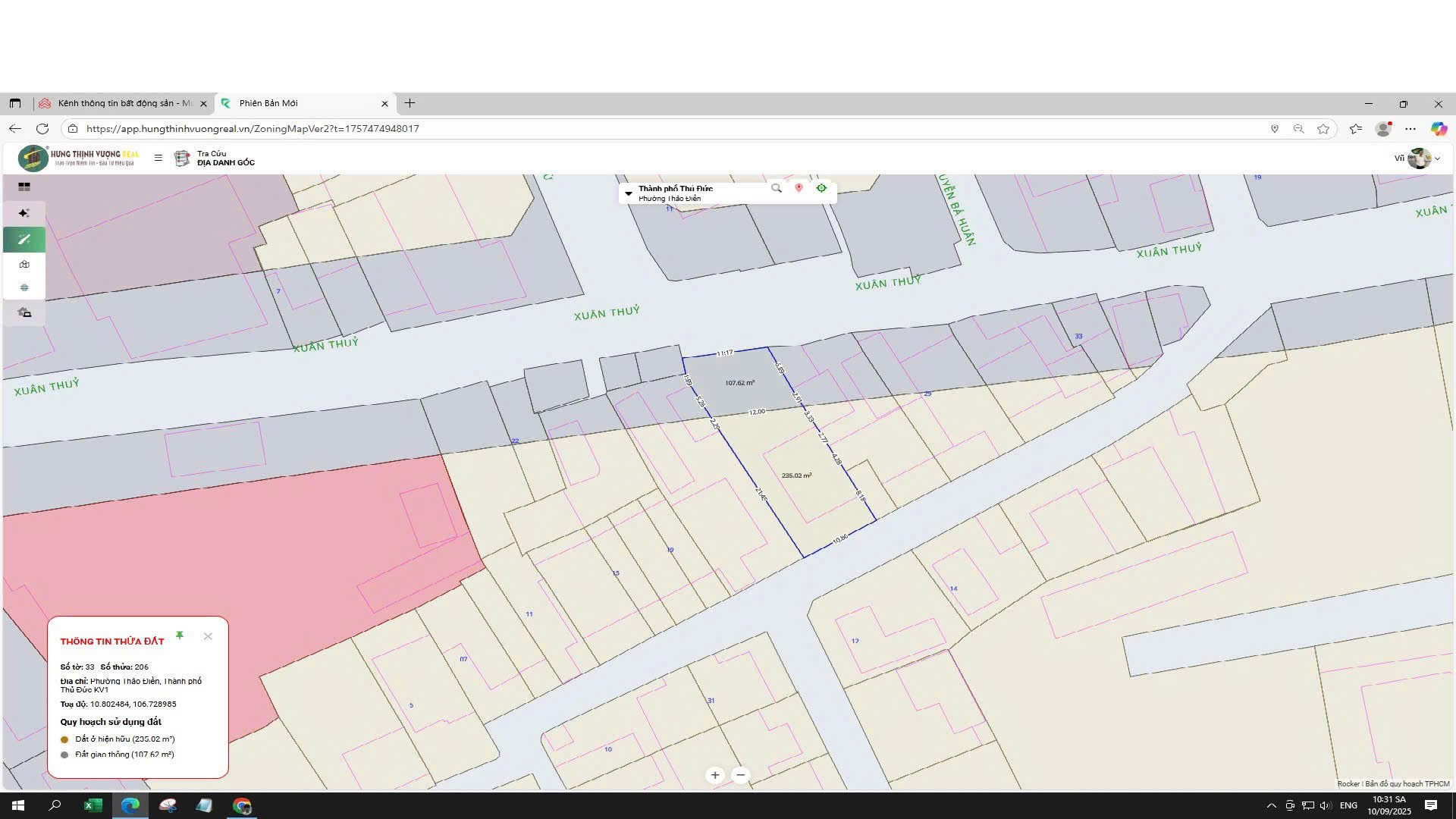The image size is (1456, 819).
Task: Zoom in the map with plus button
Action: 715,775
